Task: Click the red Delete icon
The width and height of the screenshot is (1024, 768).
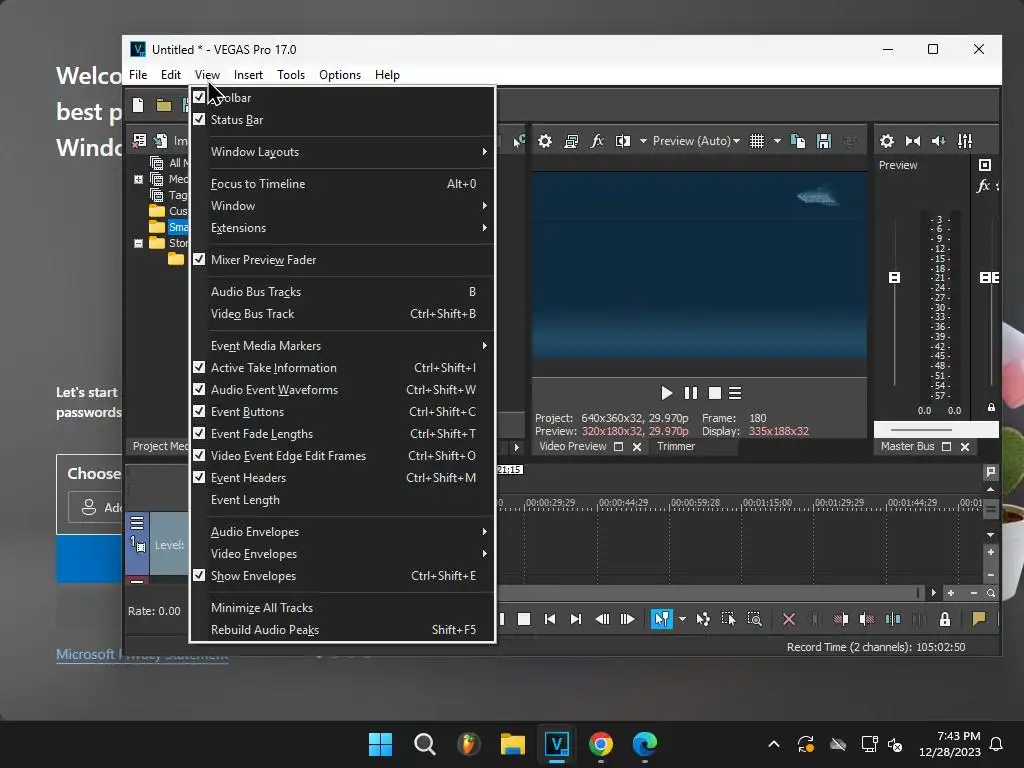Action: (x=789, y=619)
